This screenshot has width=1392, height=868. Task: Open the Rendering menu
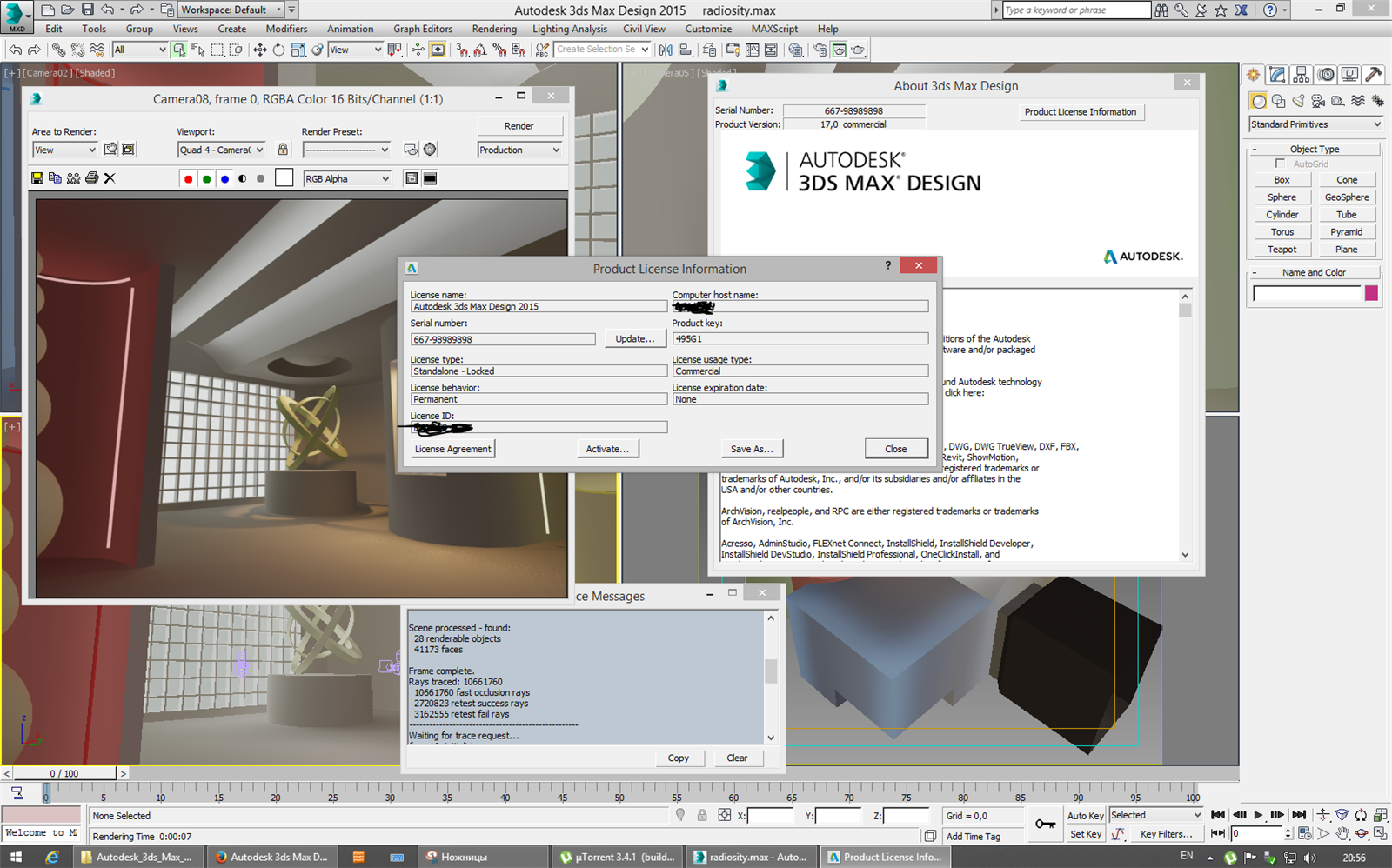(x=494, y=29)
